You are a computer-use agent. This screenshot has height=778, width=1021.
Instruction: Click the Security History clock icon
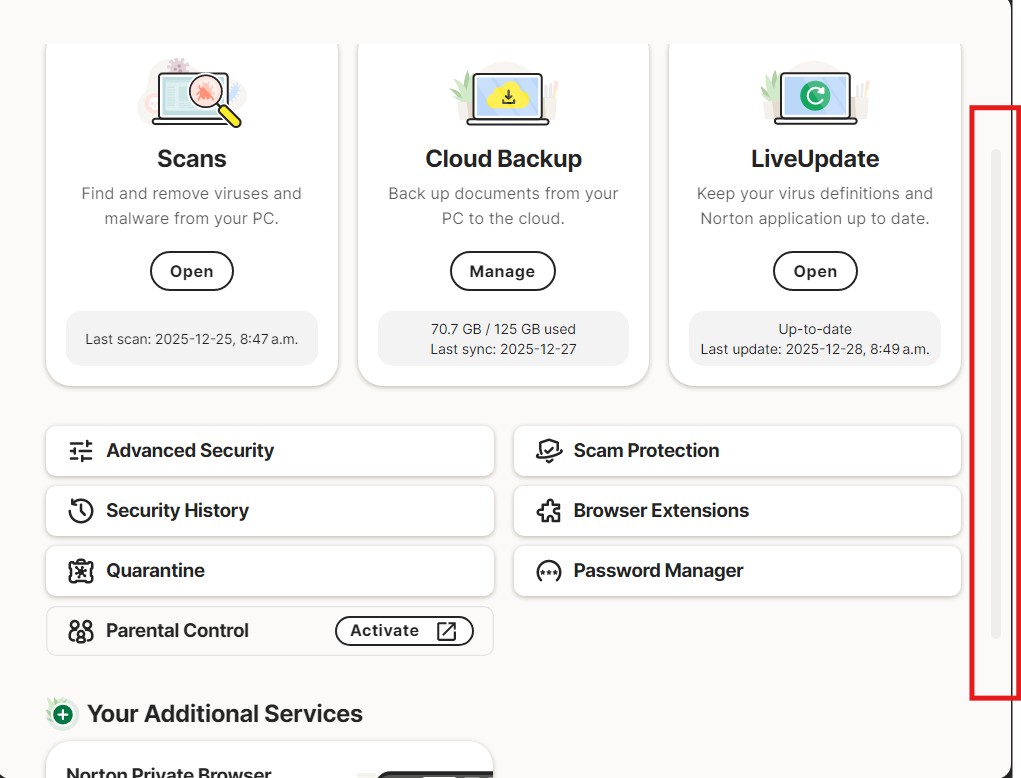tap(81, 511)
